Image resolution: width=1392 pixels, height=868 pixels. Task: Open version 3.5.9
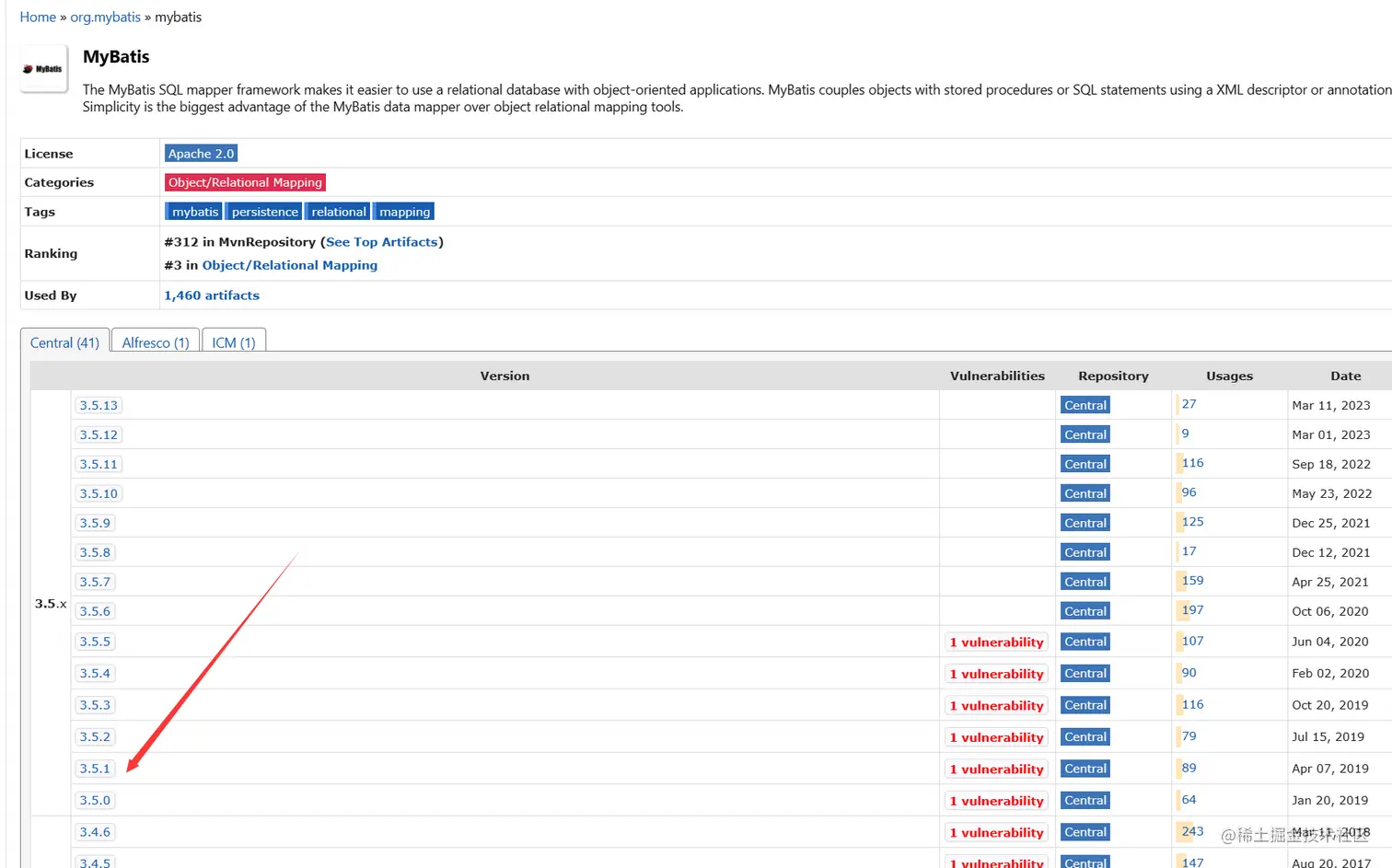pyautogui.click(x=95, y=523)
